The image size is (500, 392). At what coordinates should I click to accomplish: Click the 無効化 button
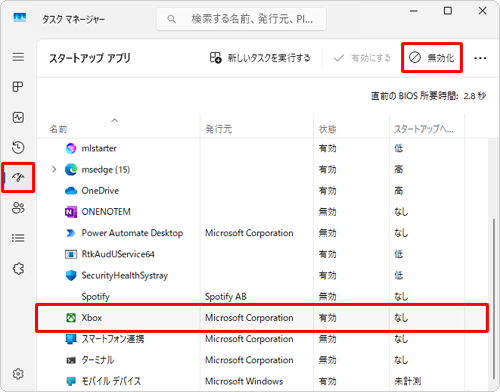tap(432, 58)
